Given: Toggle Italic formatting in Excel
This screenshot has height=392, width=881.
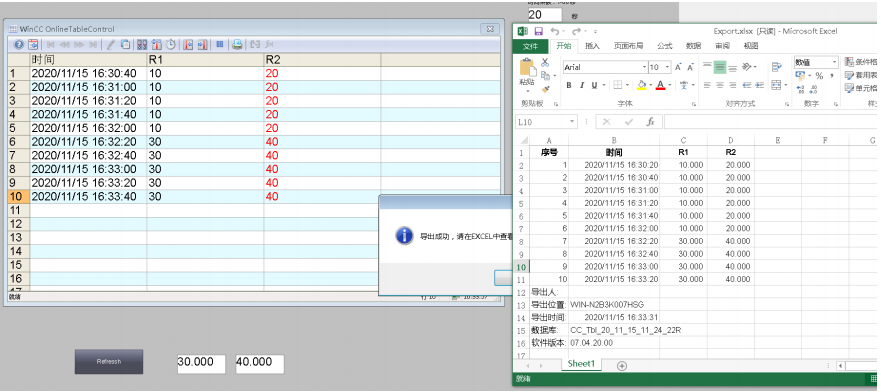Looking at the screenshot, I should pyautogui.click(x=582, y=85).
